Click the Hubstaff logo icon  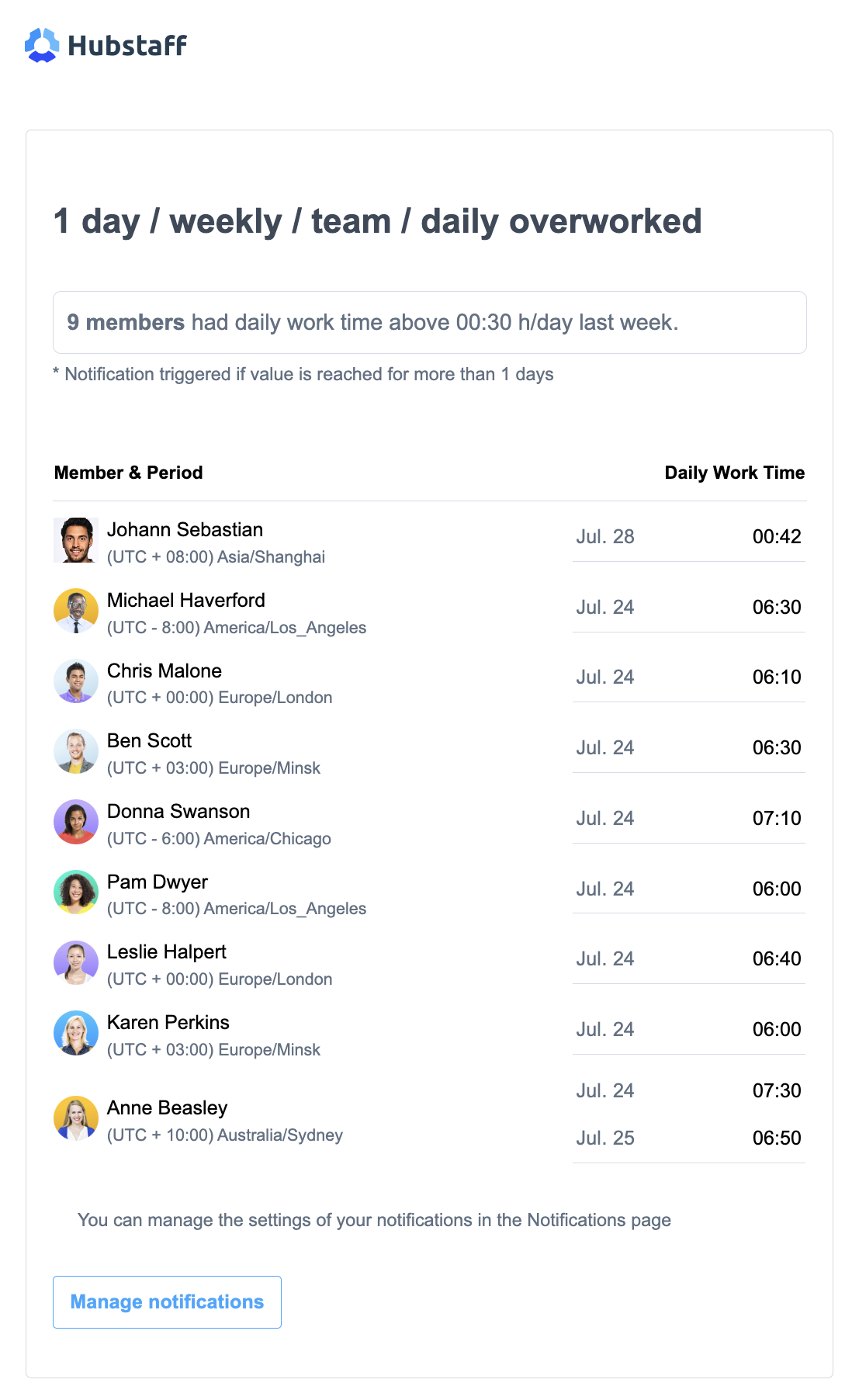point(42,45)
